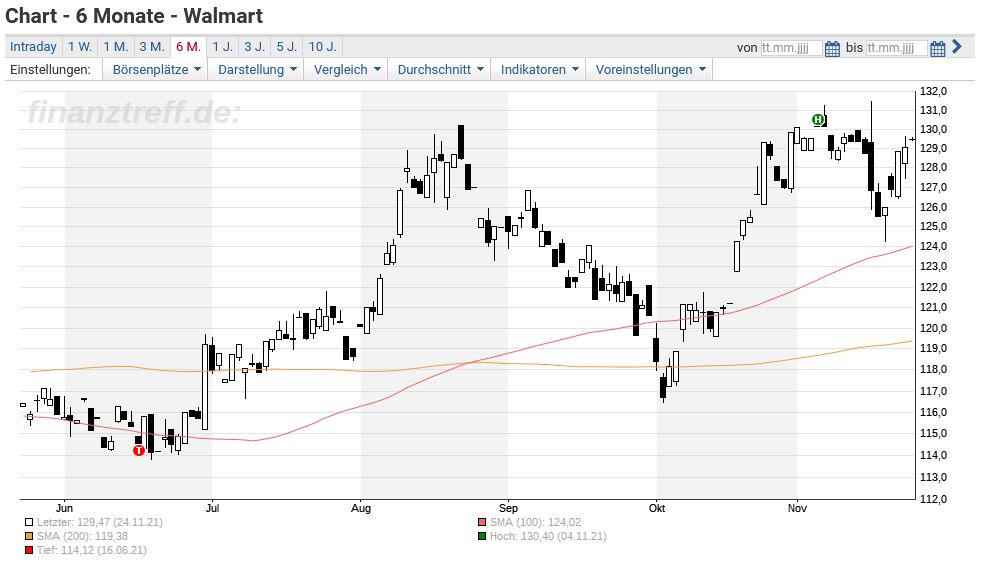
Task: Click the red Tief legend swatch
Action: (29, 550)
